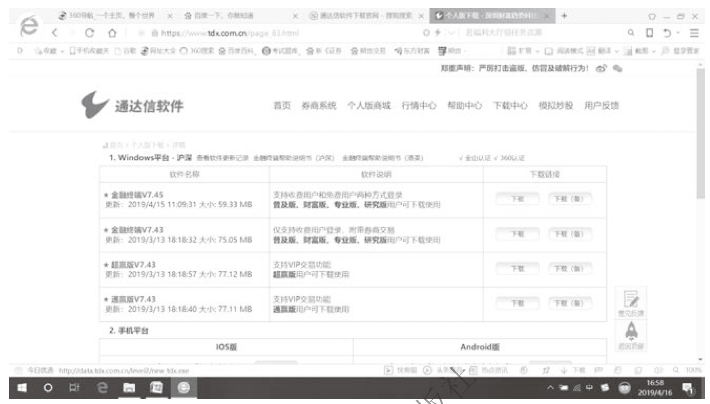Open 帮助中心 in site navigation
The image size is (710, 404).
pos(465,106)
